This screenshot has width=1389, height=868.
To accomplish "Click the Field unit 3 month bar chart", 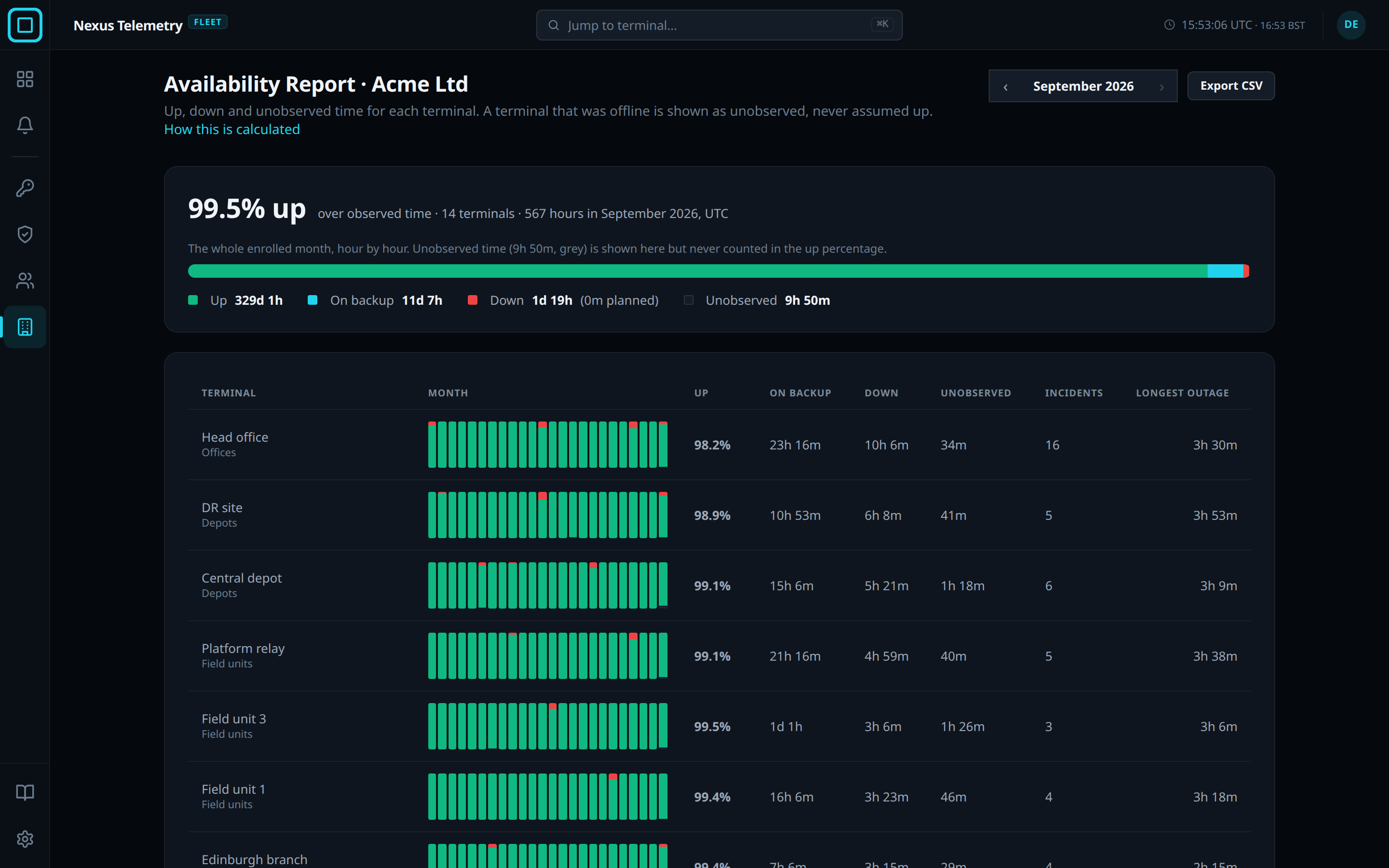I will pos(547,727).
